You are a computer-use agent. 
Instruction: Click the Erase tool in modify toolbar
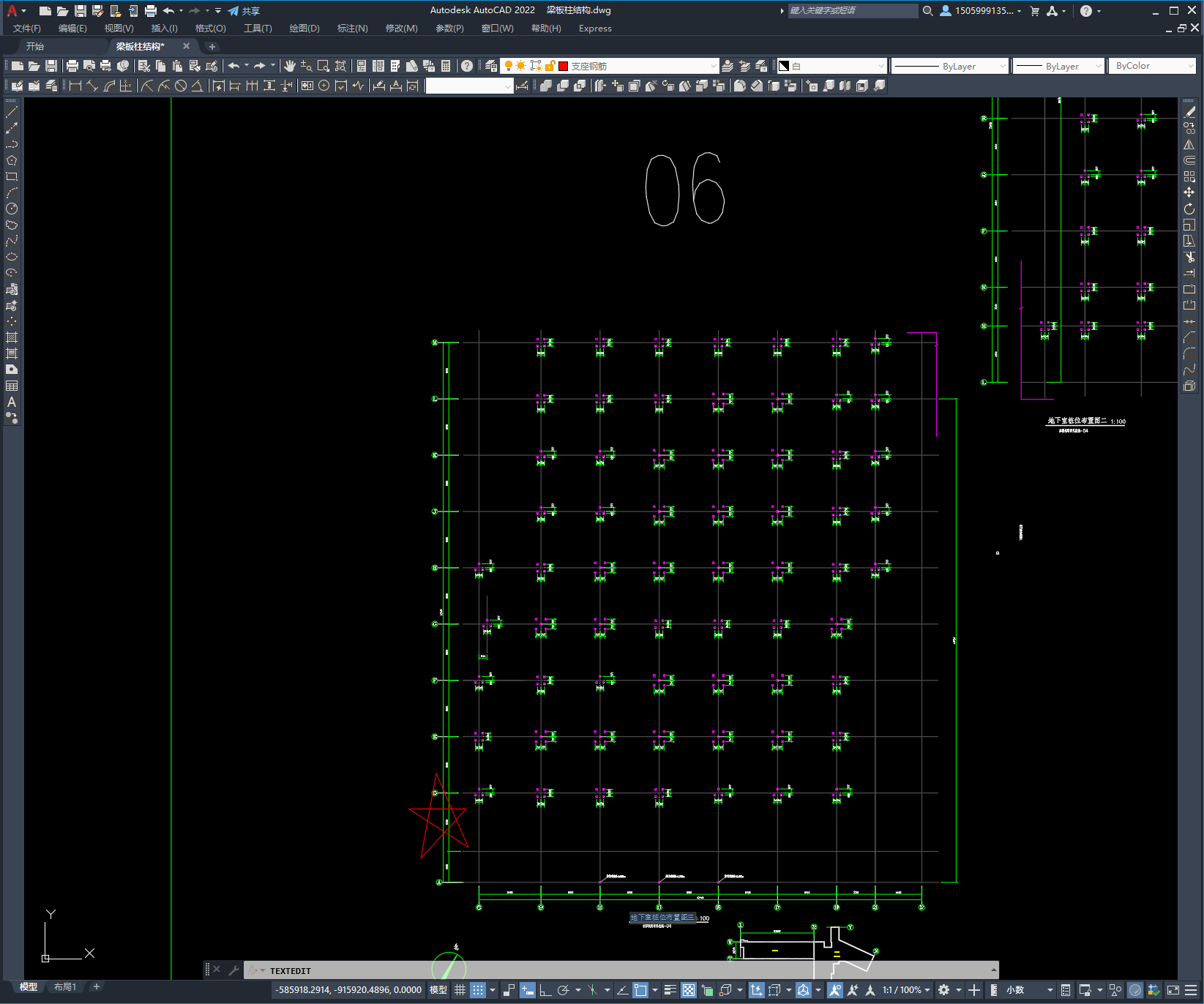coord(1189,112)
